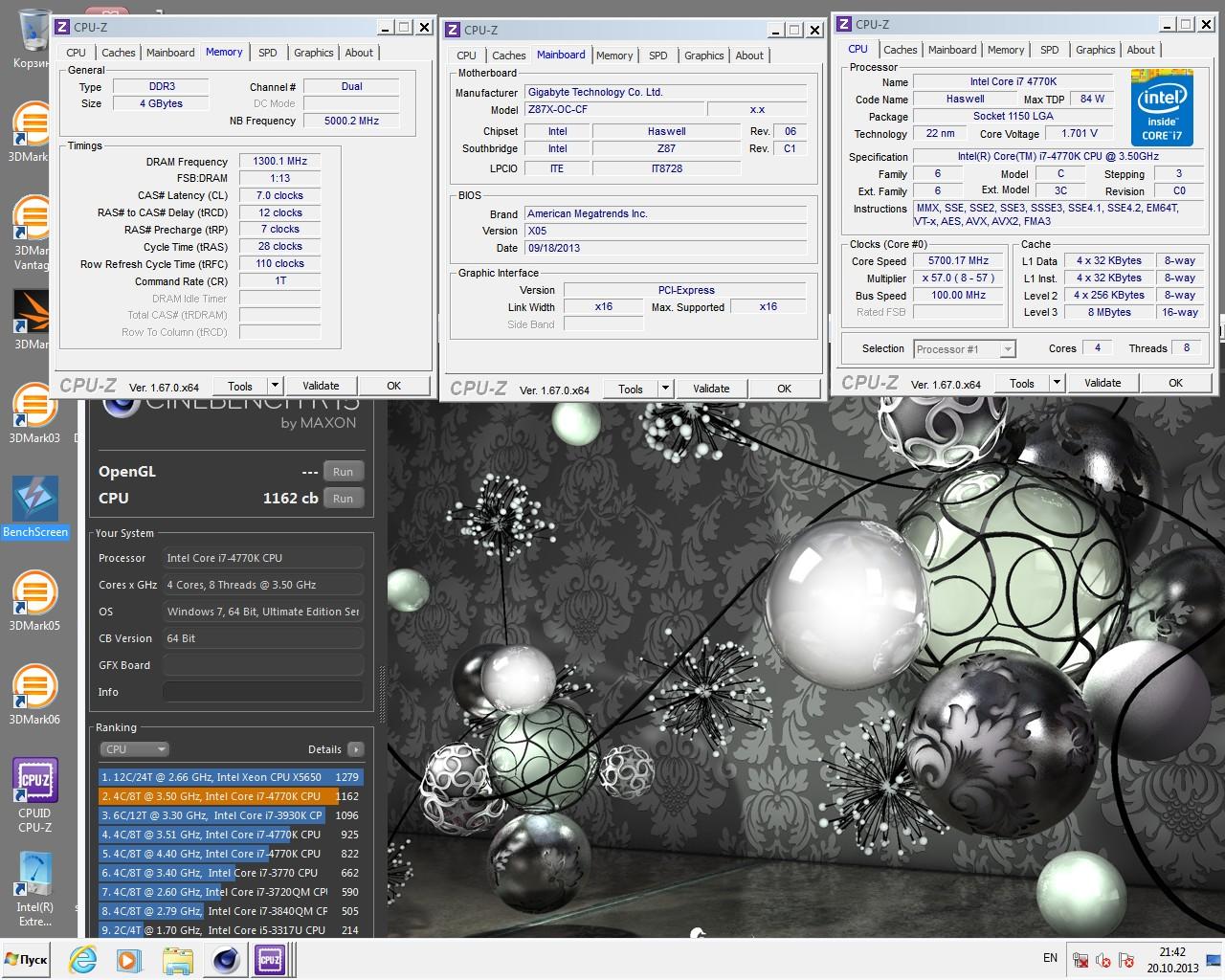This screenshot has height=980, width=1225.
Task: Click Validate in CPU tab window
Action: coord(1102,383)
